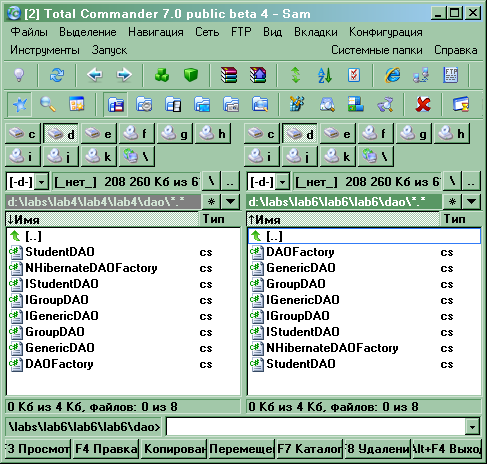Switch left panel to drive k
The width and height of the screenshot is (487, 464).
tap(99, 156)
